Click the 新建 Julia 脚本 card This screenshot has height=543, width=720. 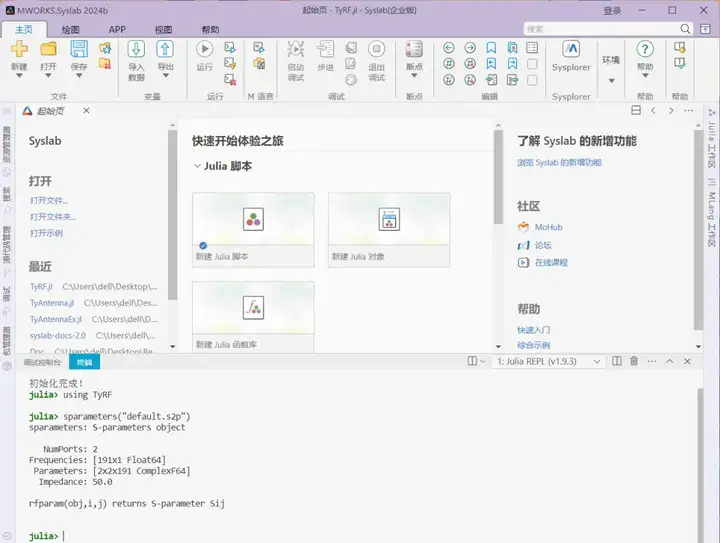[x=253, y=230]
